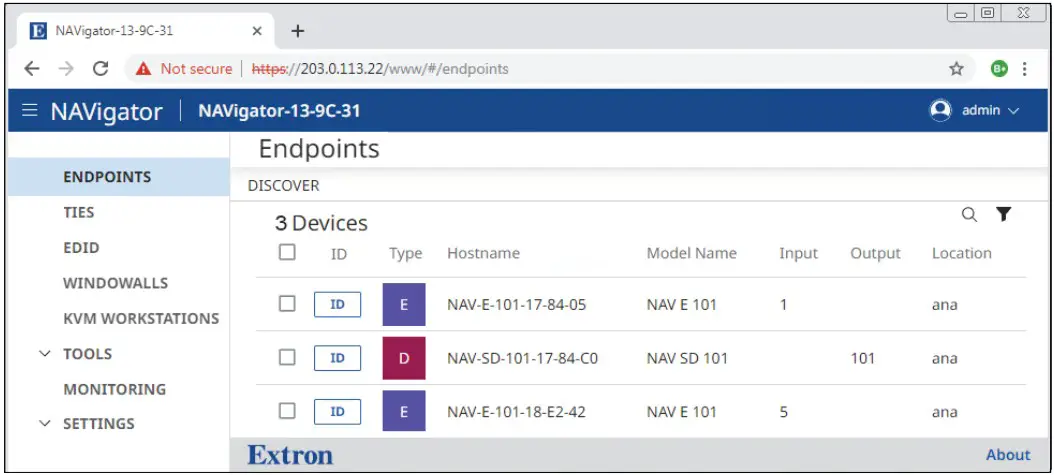Screen dimensions: 1054x475
Task: Select hostname NAV-SD-101-17-84-C0
Action: click(x=522, y=358)
